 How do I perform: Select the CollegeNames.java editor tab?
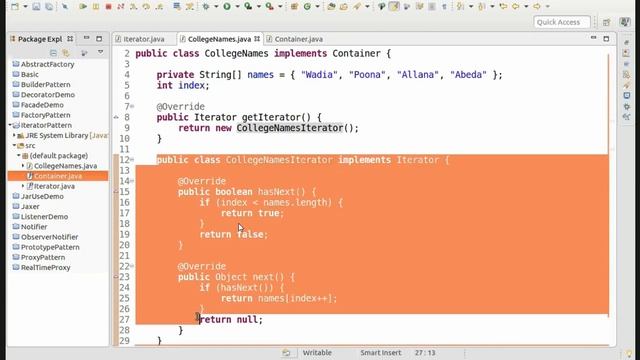220,39
